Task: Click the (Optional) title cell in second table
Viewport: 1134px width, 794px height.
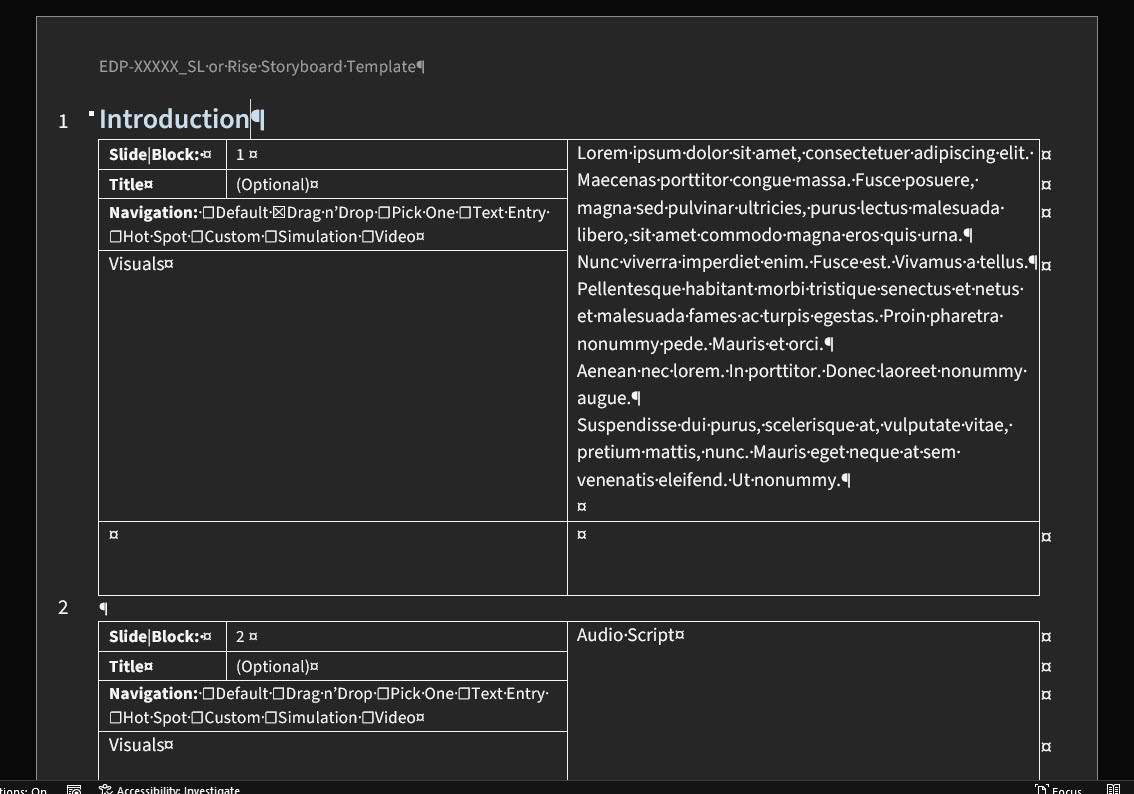Action: [x=396, y=667]
